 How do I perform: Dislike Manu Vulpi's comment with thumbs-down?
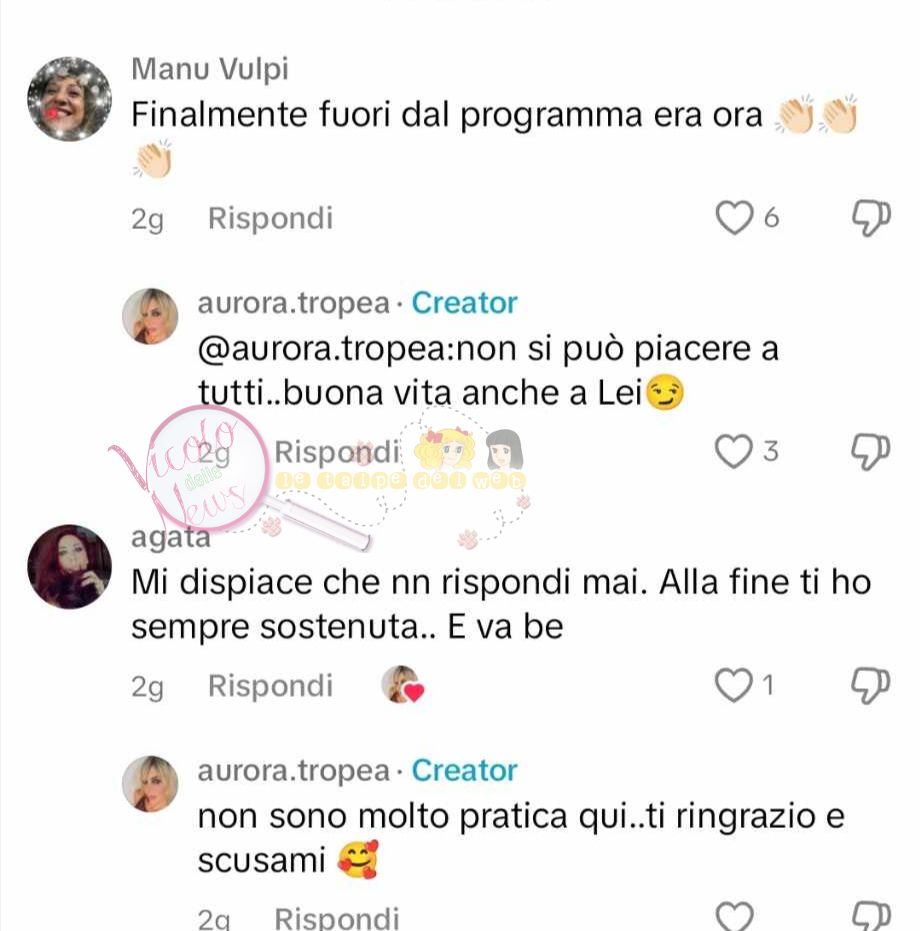point(871,218)
